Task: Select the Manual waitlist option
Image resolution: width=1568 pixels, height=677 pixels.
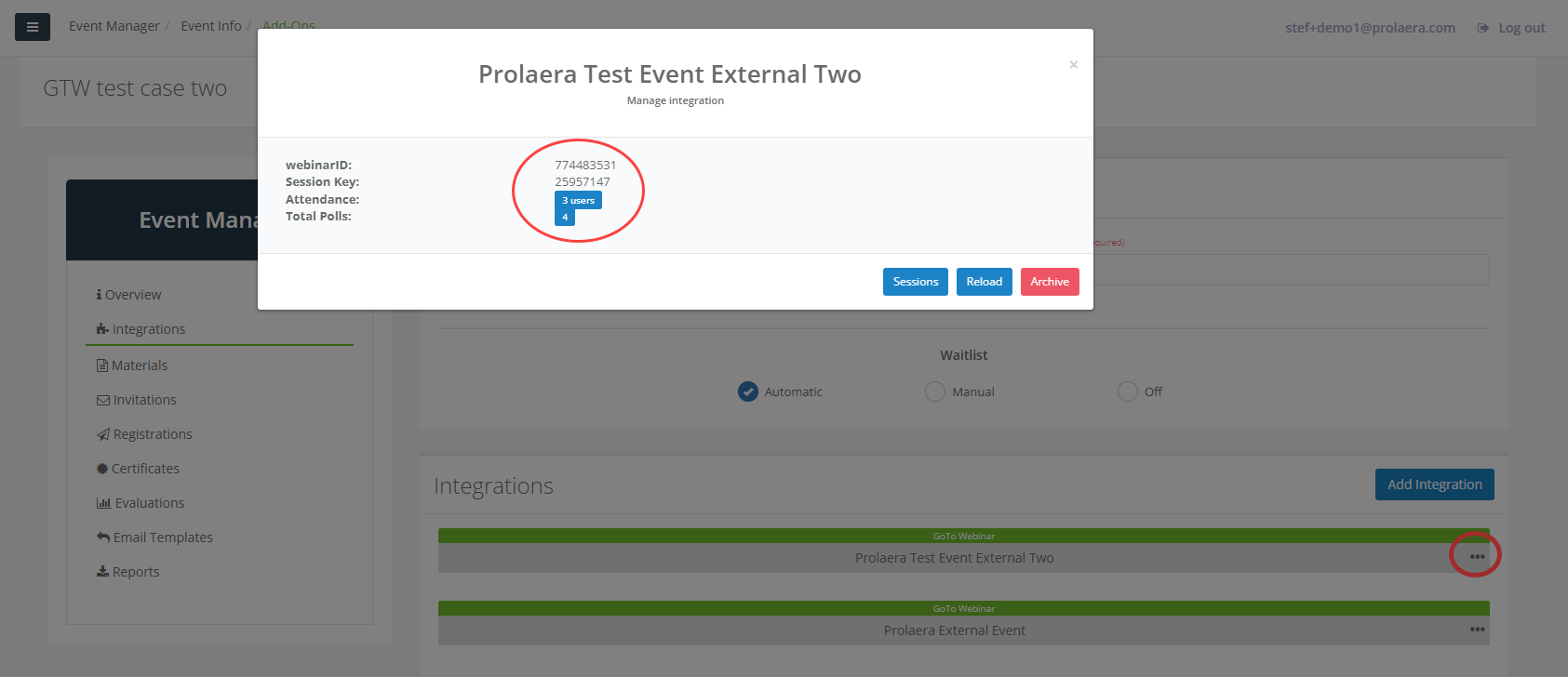Action: point(935,392)
